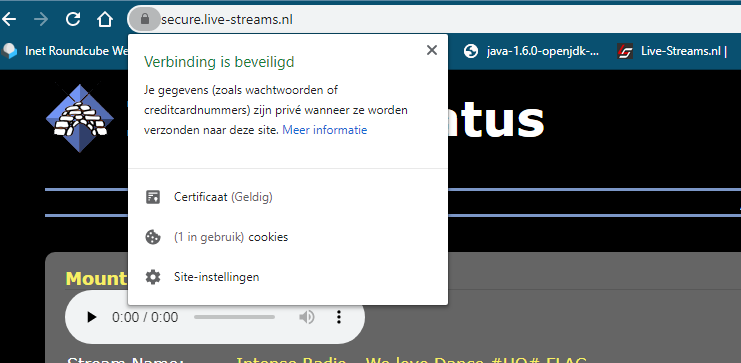
Task: Click the audio progress slider
Action: (x=234, y=317)
